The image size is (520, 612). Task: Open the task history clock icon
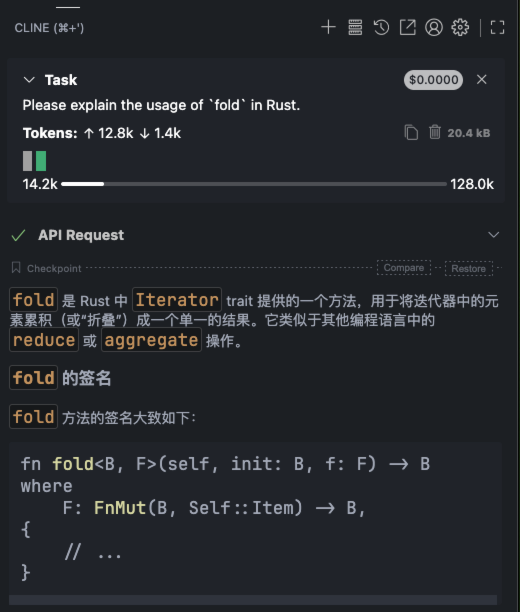click(381, 27)
